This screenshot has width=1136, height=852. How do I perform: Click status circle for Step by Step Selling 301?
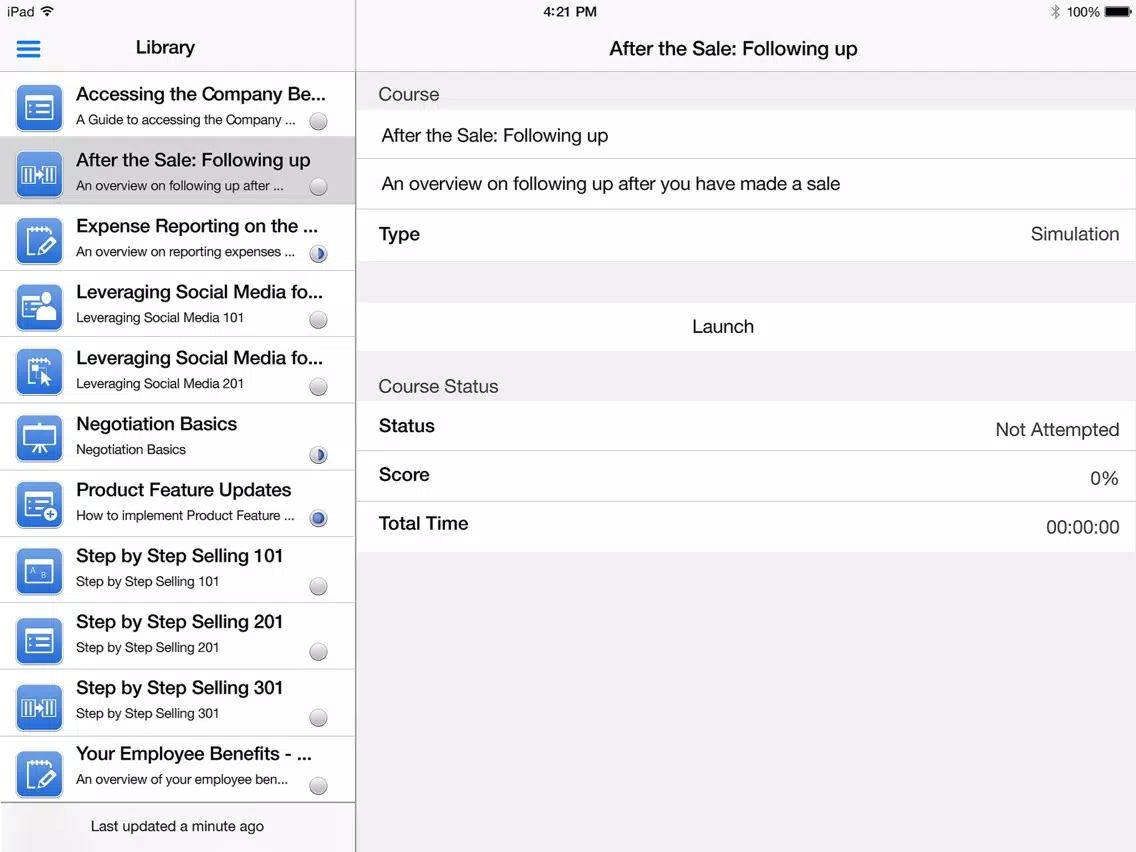point(318,717)
